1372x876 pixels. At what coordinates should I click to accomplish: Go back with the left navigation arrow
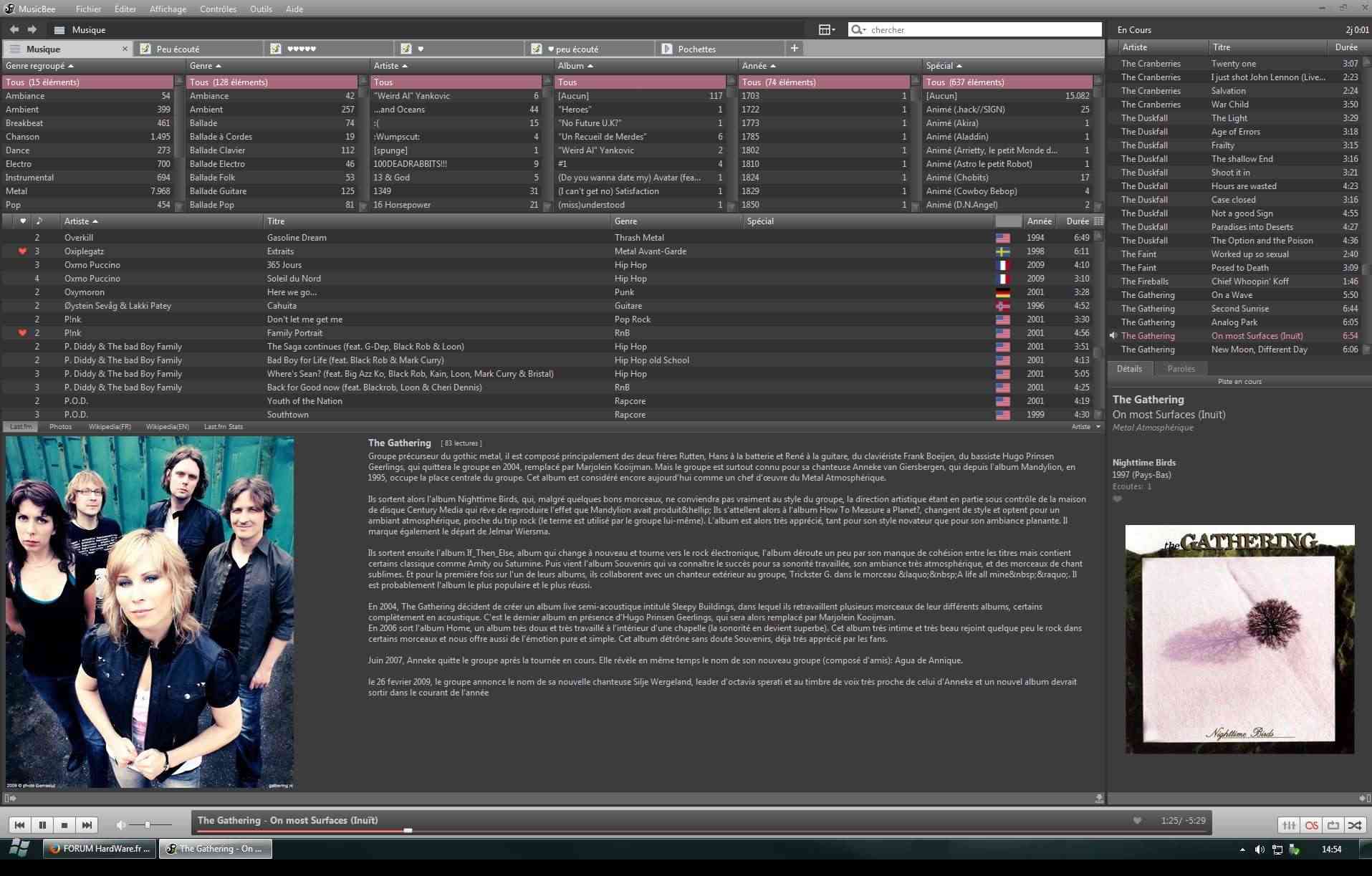click(x=14, y=29)
